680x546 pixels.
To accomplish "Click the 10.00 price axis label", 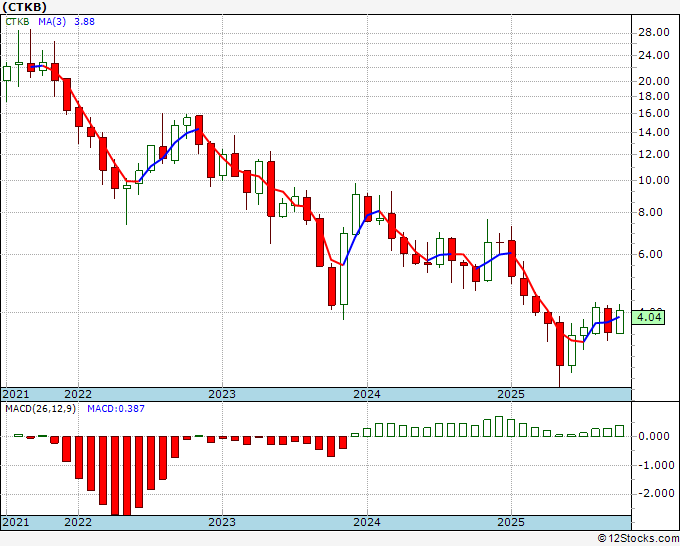I will click(x=654, y=180).
